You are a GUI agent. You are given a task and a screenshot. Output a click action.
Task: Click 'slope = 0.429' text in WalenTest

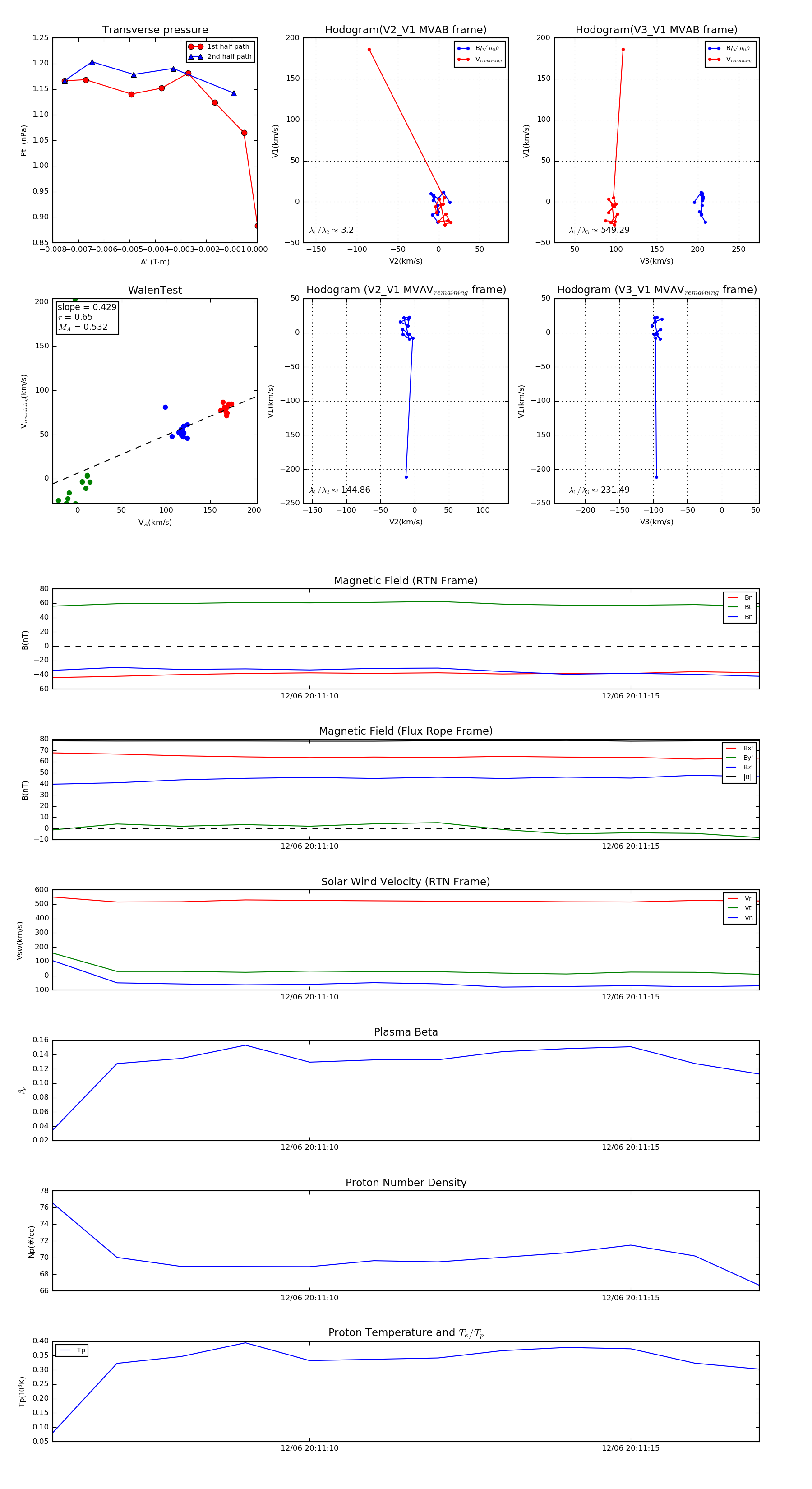coord(87,307)
